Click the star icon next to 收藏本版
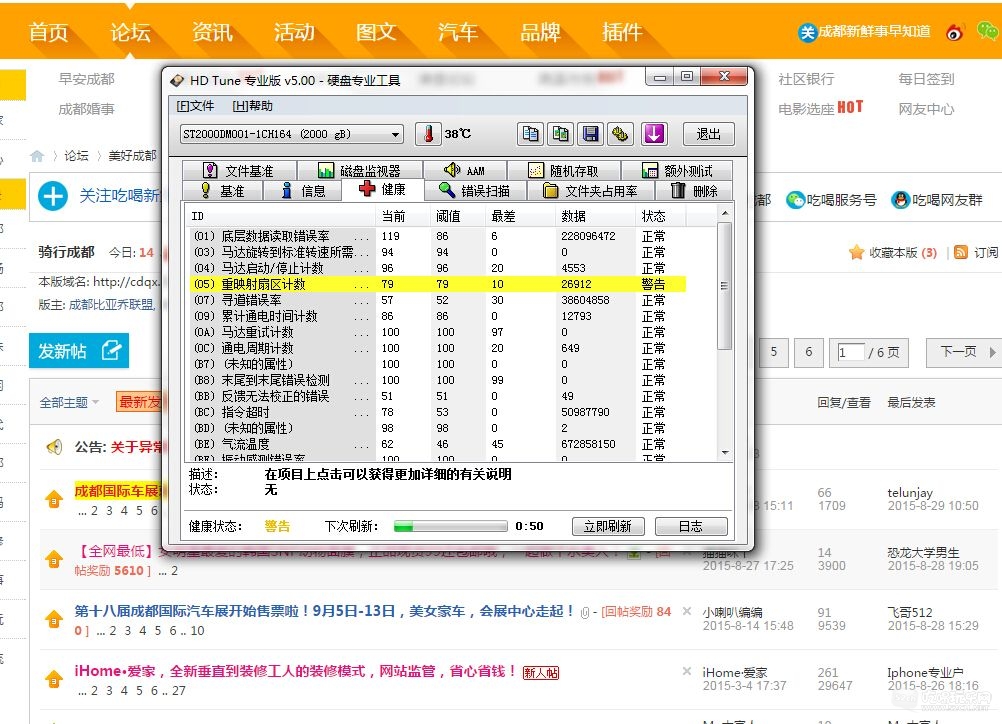 856,252
